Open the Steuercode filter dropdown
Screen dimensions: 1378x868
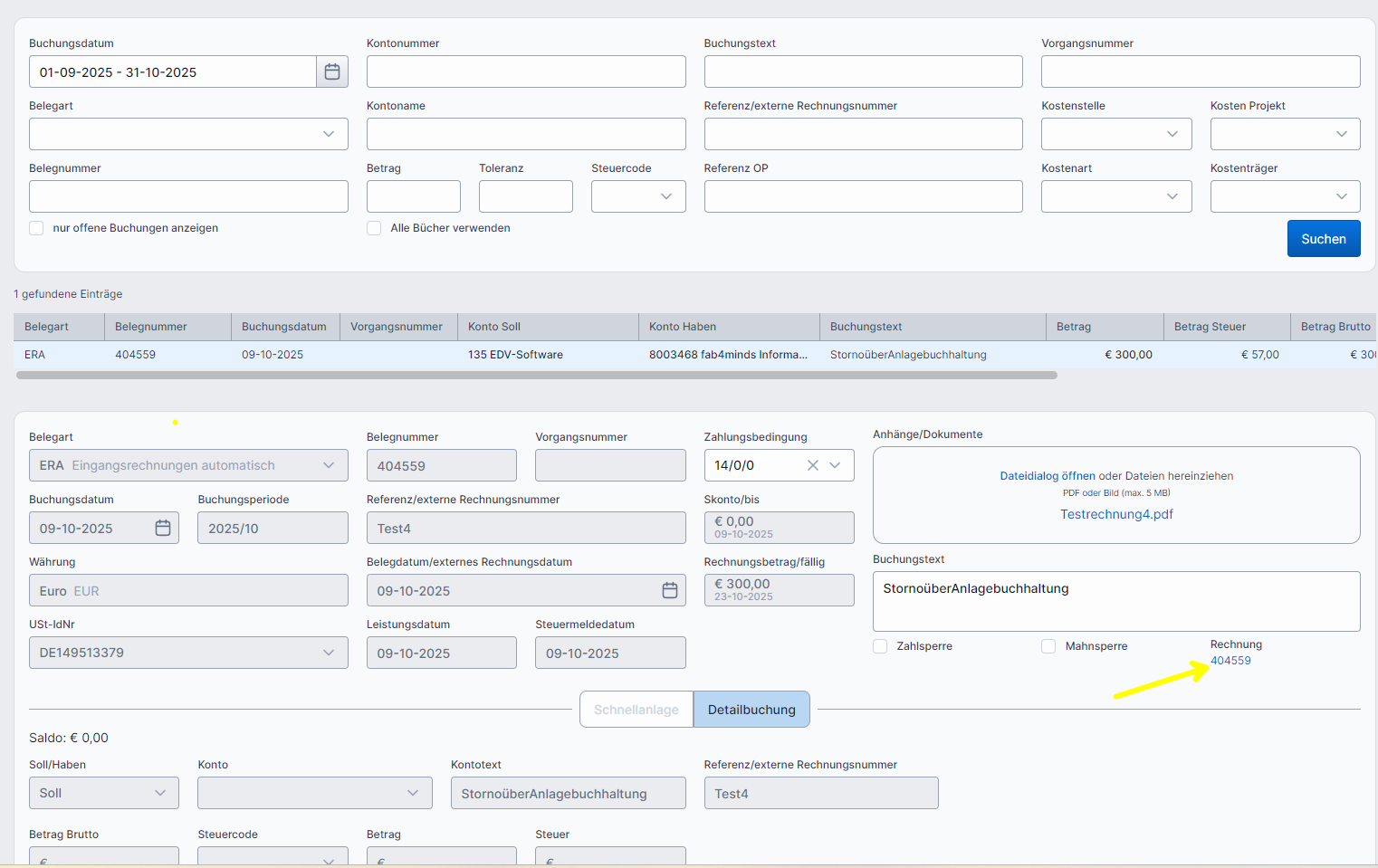click(x=637, y=196)
